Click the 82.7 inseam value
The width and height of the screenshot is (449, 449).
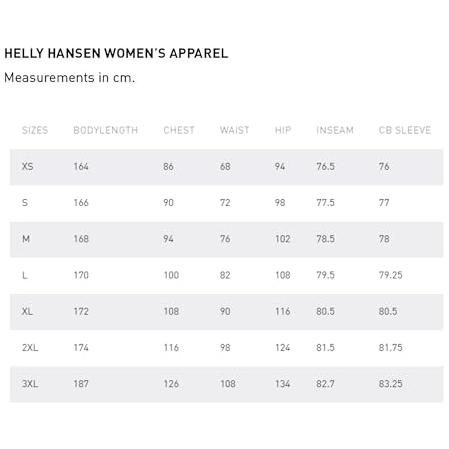click(325, 384)
